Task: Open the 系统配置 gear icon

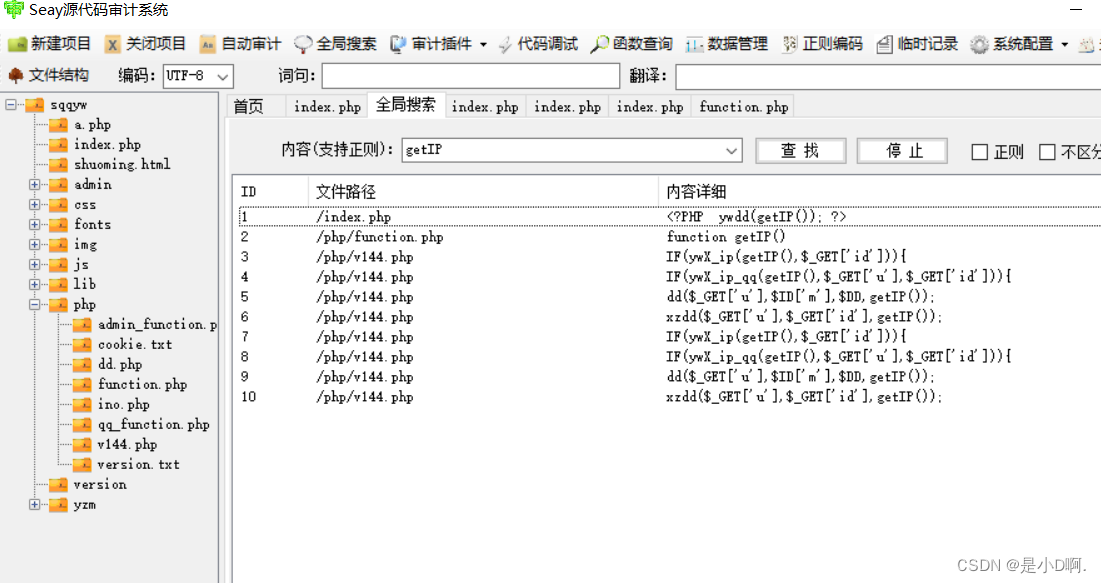Action: click(x=979, y=44)
